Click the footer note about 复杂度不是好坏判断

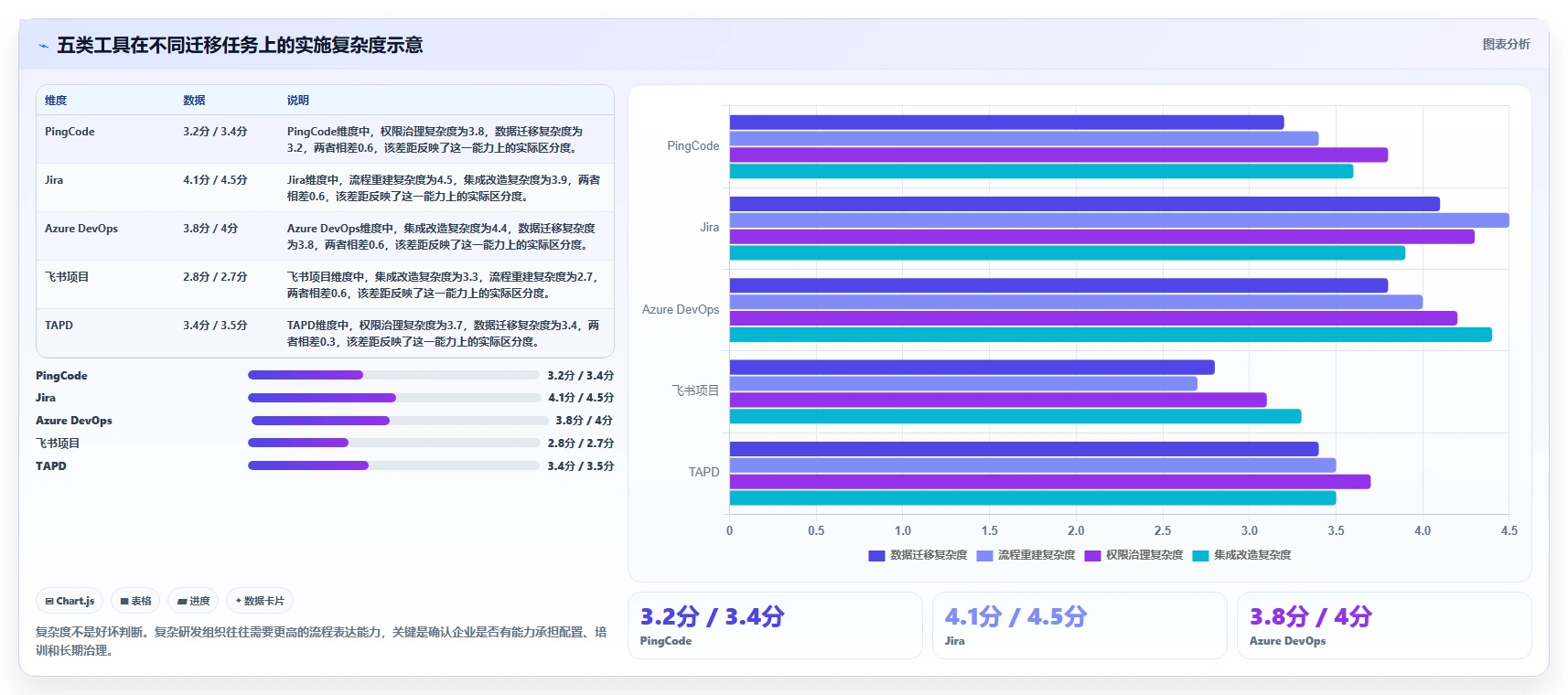(321, 641)
